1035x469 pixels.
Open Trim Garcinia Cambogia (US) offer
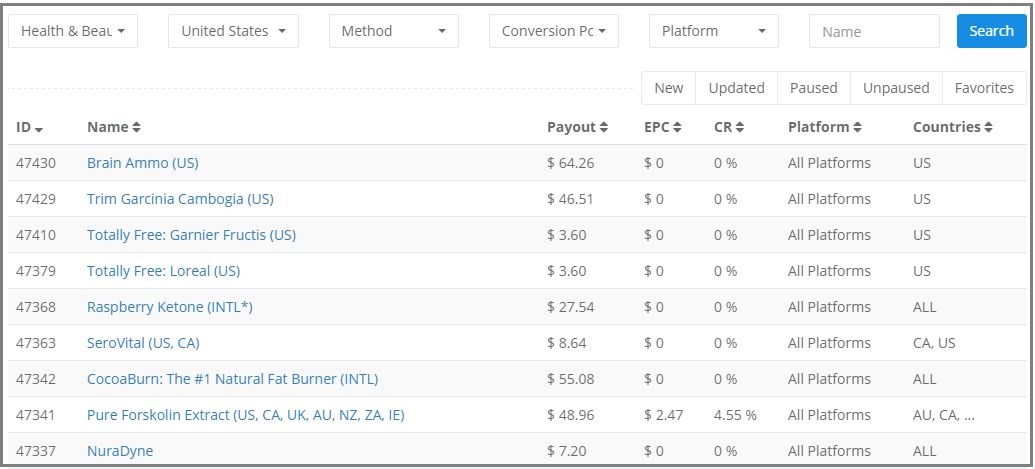pos(180,199)
